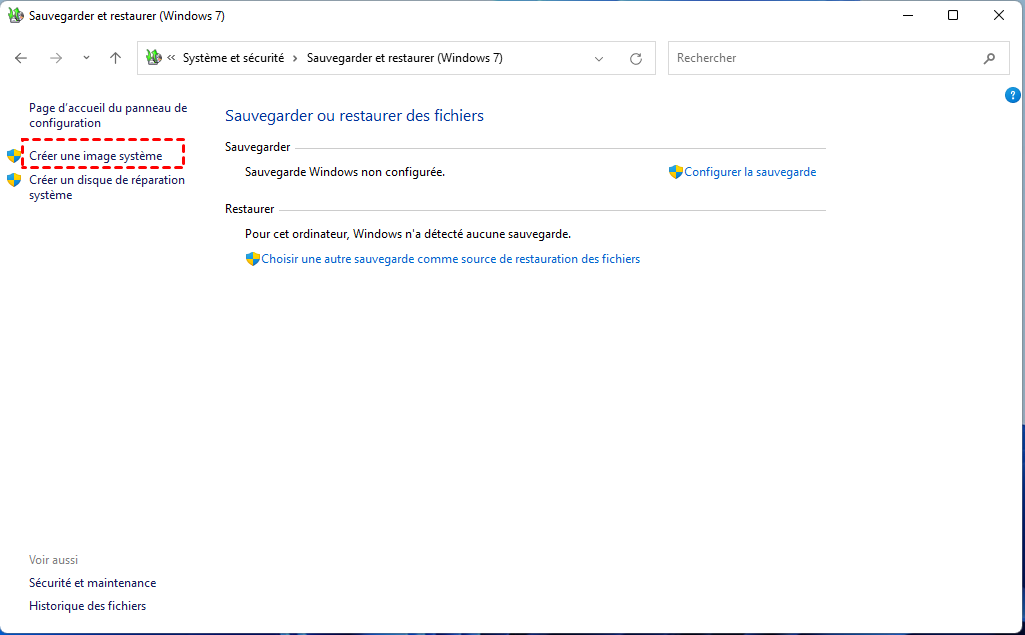
Task: Open Page d'accueil du panneau de configuration
Action: 108,115
